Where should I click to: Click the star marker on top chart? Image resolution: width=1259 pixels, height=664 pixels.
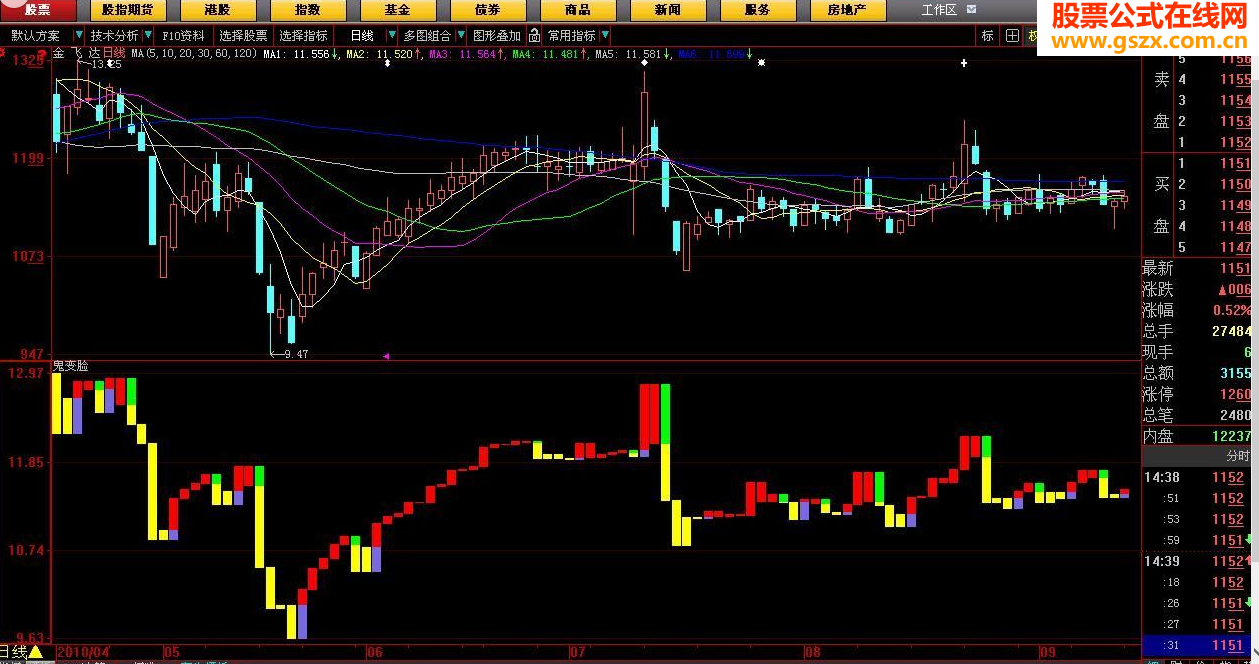click(x=762, y=62)
